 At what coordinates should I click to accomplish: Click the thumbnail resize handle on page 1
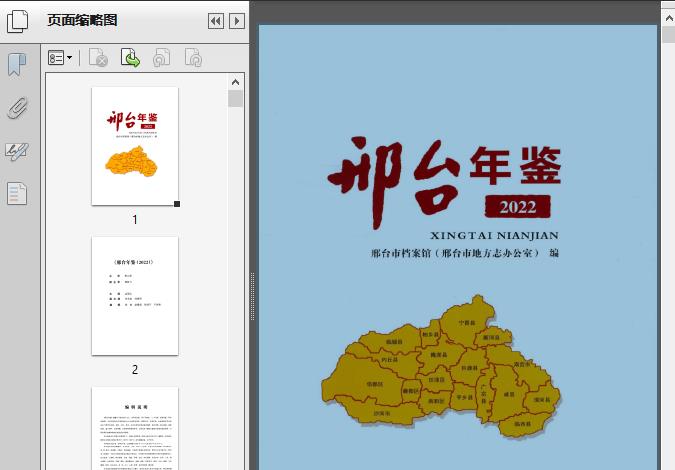(x=177, y=204)
